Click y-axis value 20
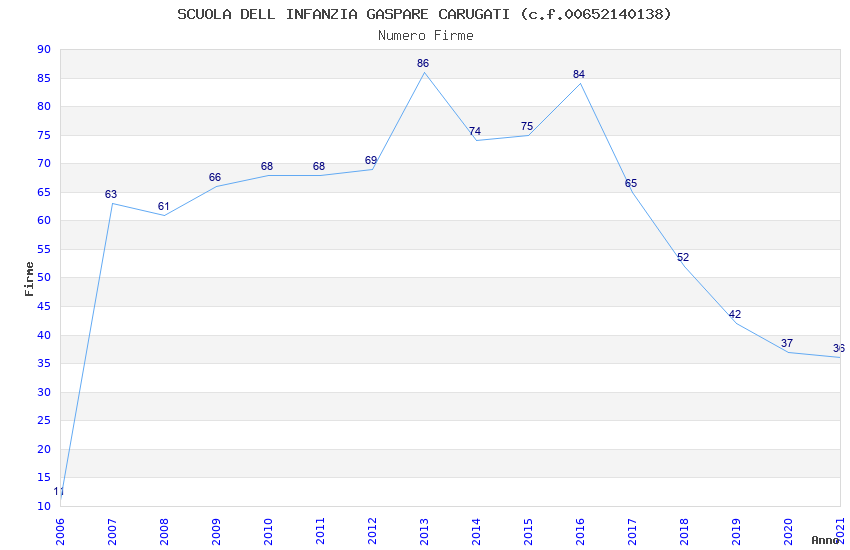Viewport: 850px width, 550px height. click(44, 449)
